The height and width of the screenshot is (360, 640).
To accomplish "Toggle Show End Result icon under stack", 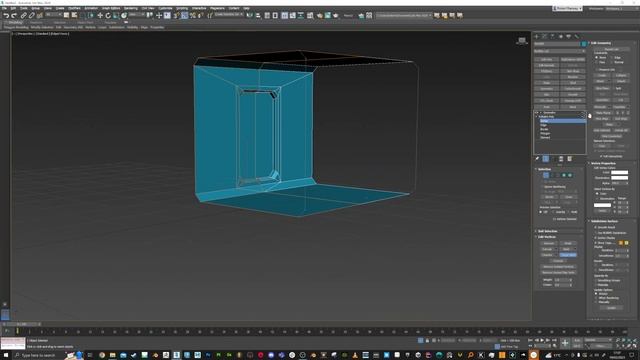I will coord(546,159).
